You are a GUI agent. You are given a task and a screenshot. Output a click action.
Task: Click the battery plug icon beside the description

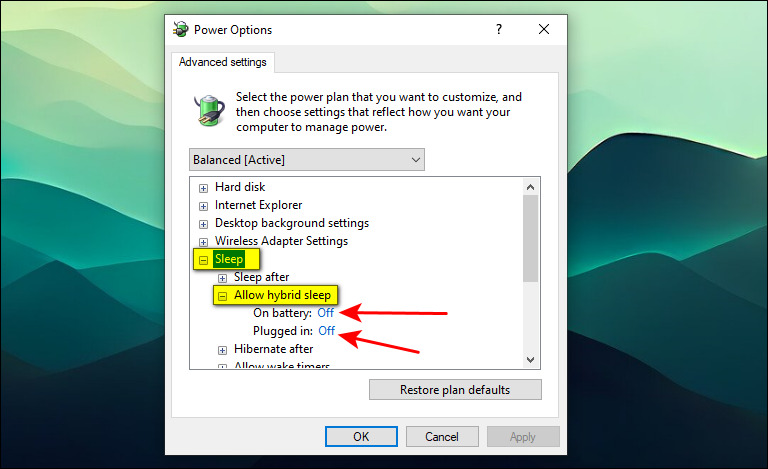click(210, 110)
